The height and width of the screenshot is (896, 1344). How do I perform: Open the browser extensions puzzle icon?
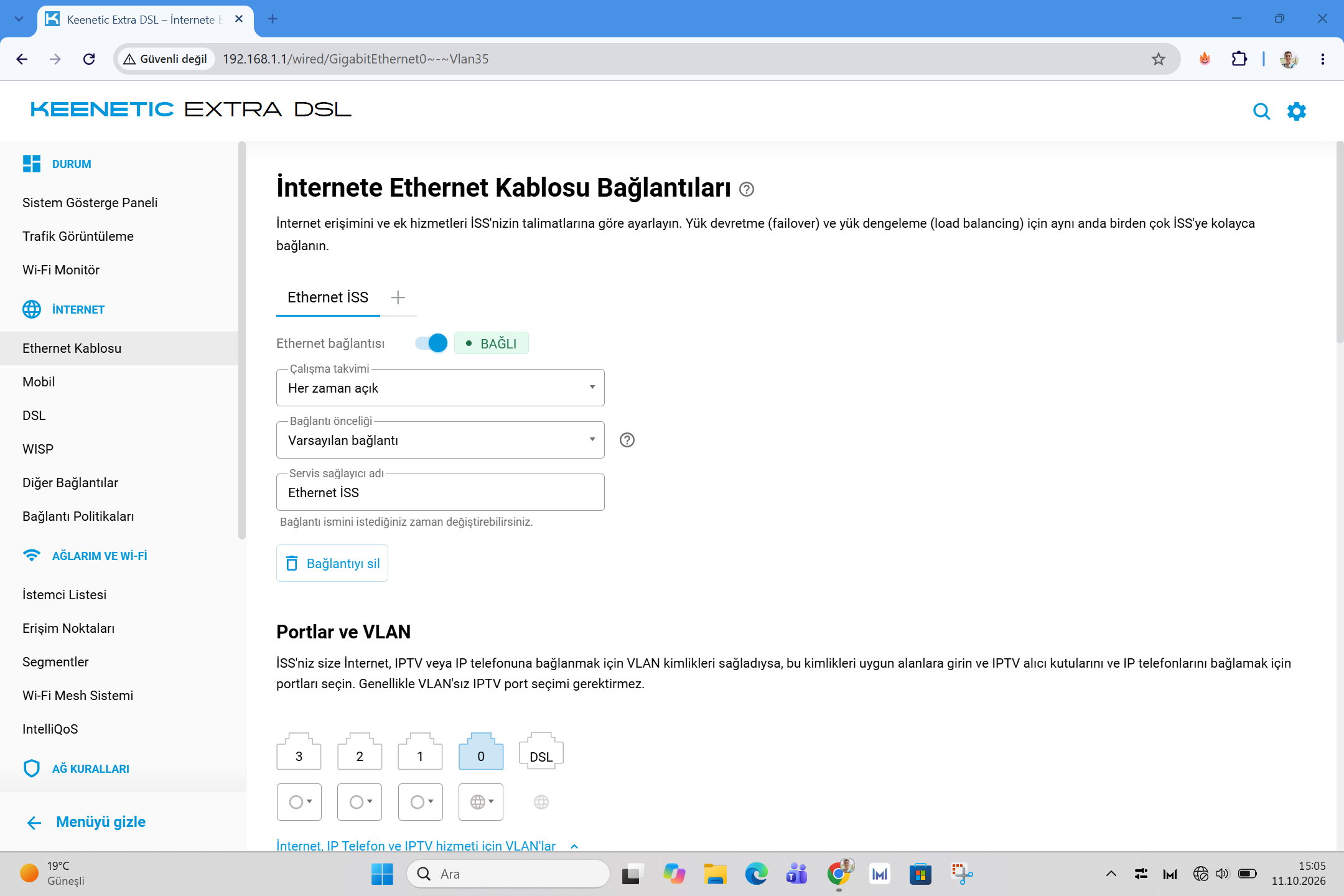1239,59
